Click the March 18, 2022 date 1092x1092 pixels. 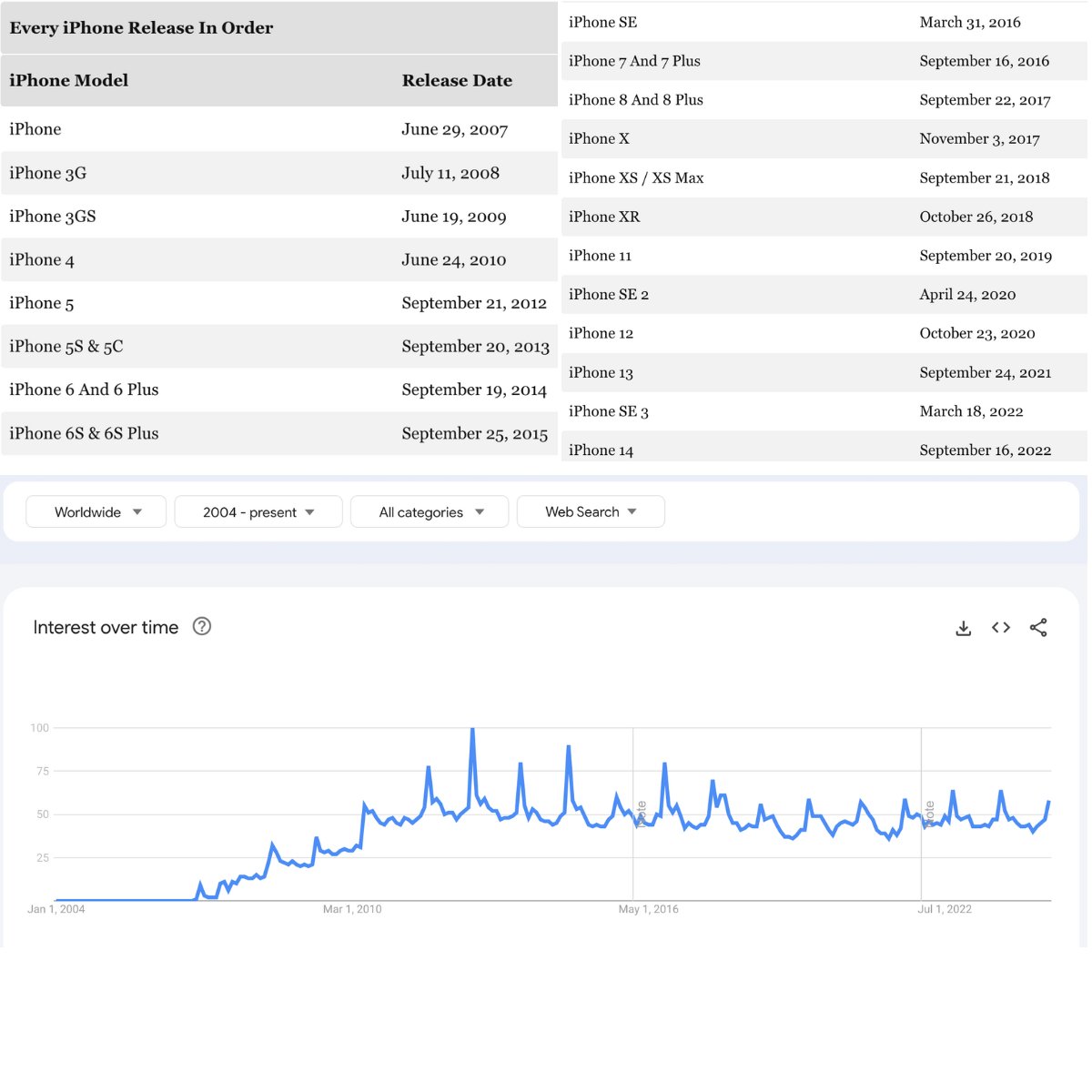click(x=972, y=411)
